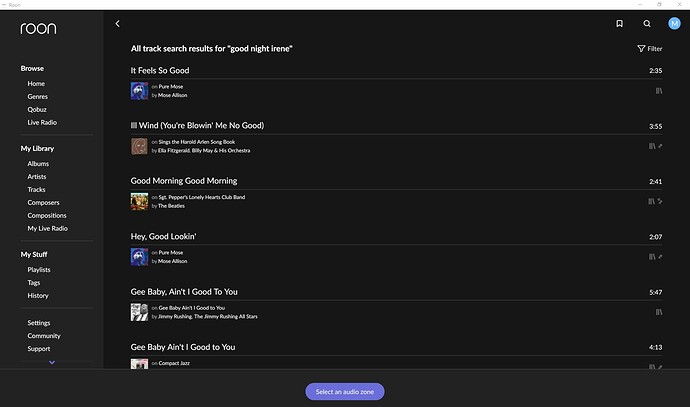Viewport: 690px width, 407px height.
Task: Open the profile avatar labeled M
Action: (x=674, y=23)
